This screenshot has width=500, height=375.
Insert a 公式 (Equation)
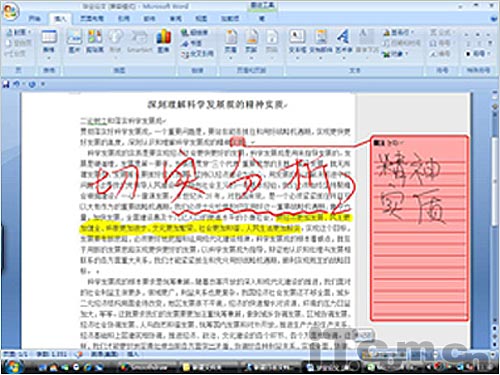pyautogui.click(x=442, y=32)
